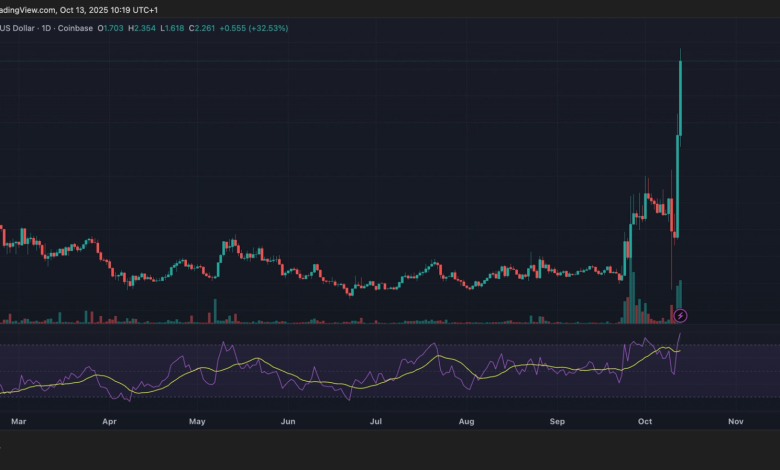Click the May label on time axis
Viewport: 780px width, 470px height.
click(x=197, y=422)
